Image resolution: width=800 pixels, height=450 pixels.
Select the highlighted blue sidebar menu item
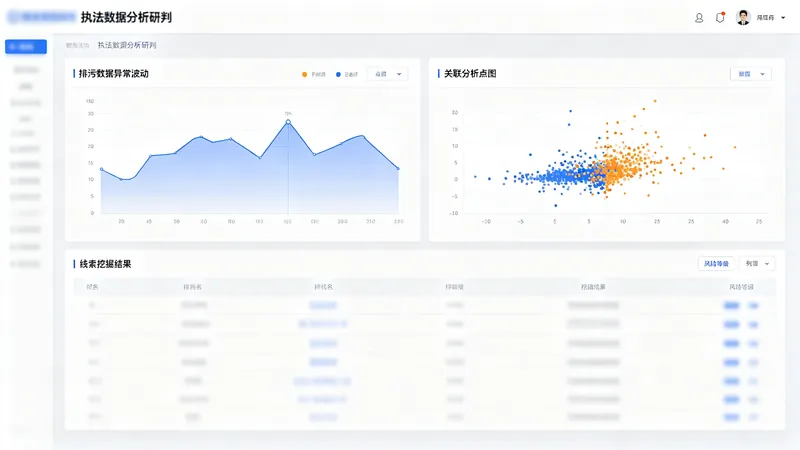(26, 46)
